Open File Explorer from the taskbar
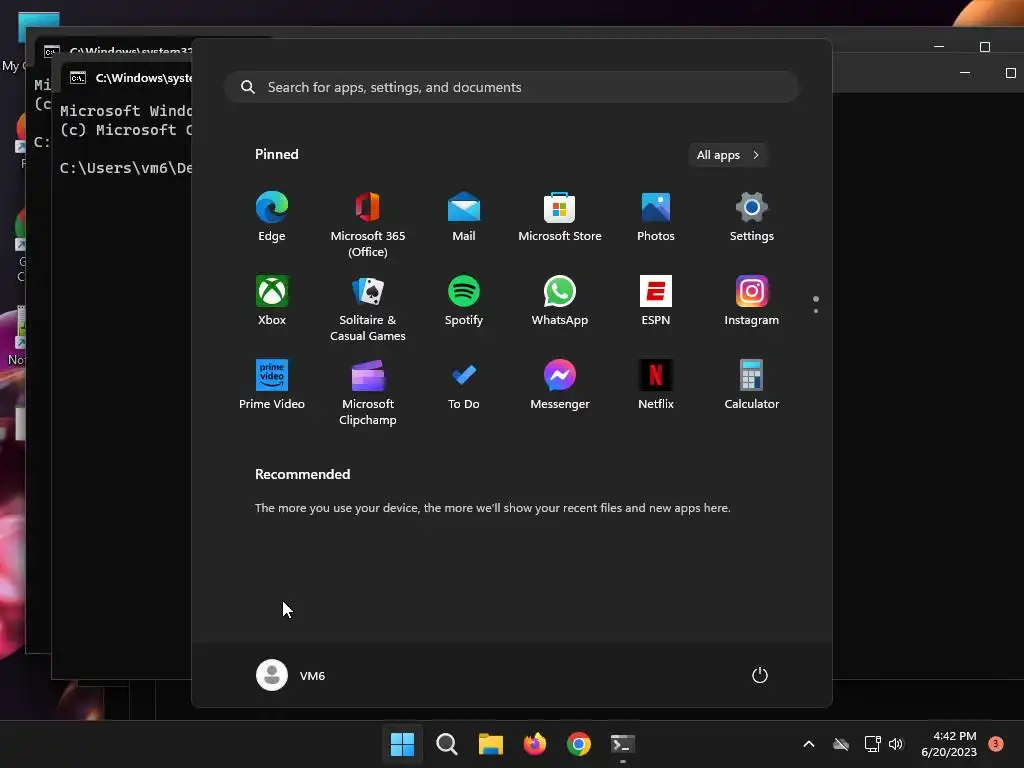Screen dimensions: 1024x768 click(490, 744)
